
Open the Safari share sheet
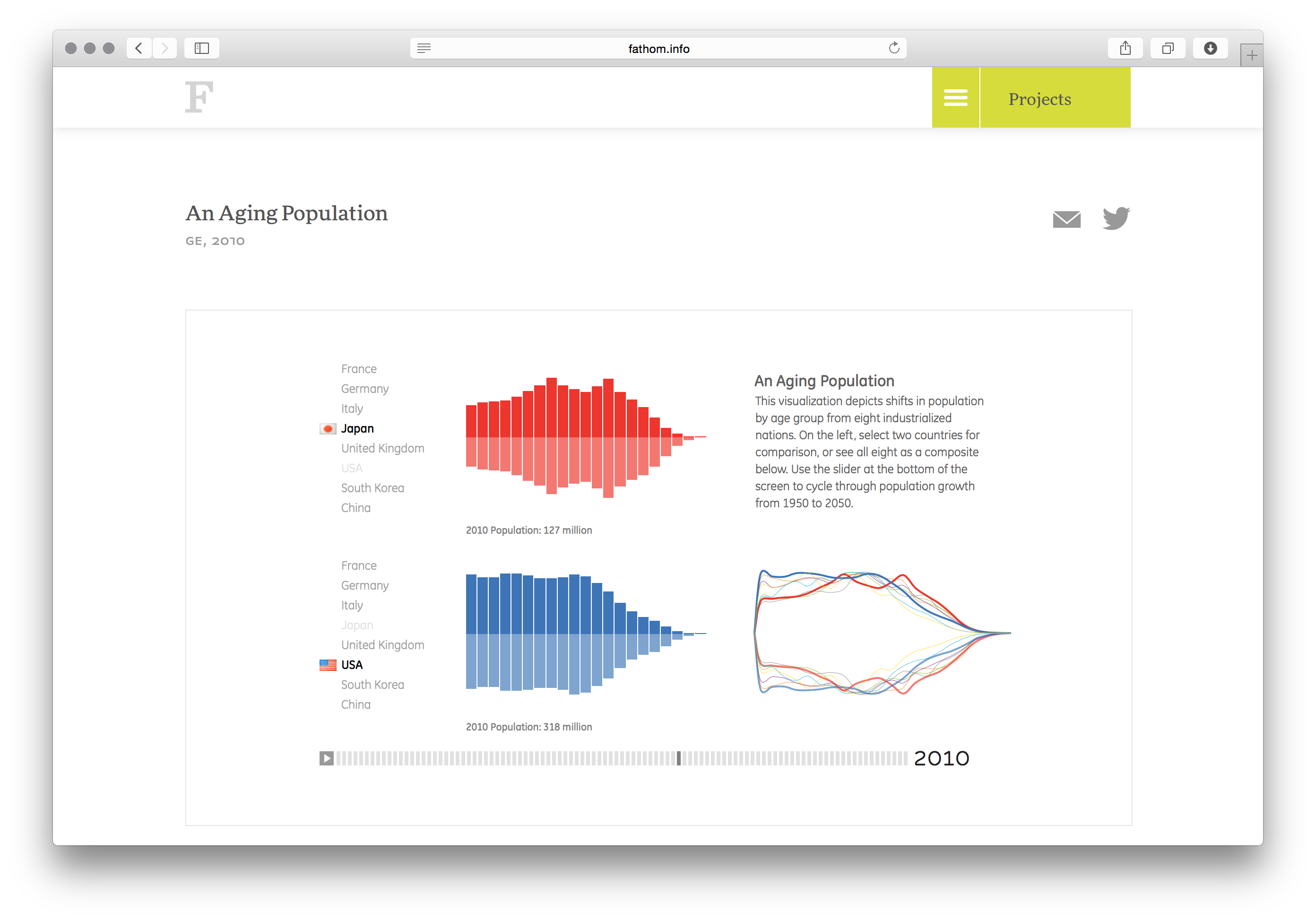[1125, 48]
